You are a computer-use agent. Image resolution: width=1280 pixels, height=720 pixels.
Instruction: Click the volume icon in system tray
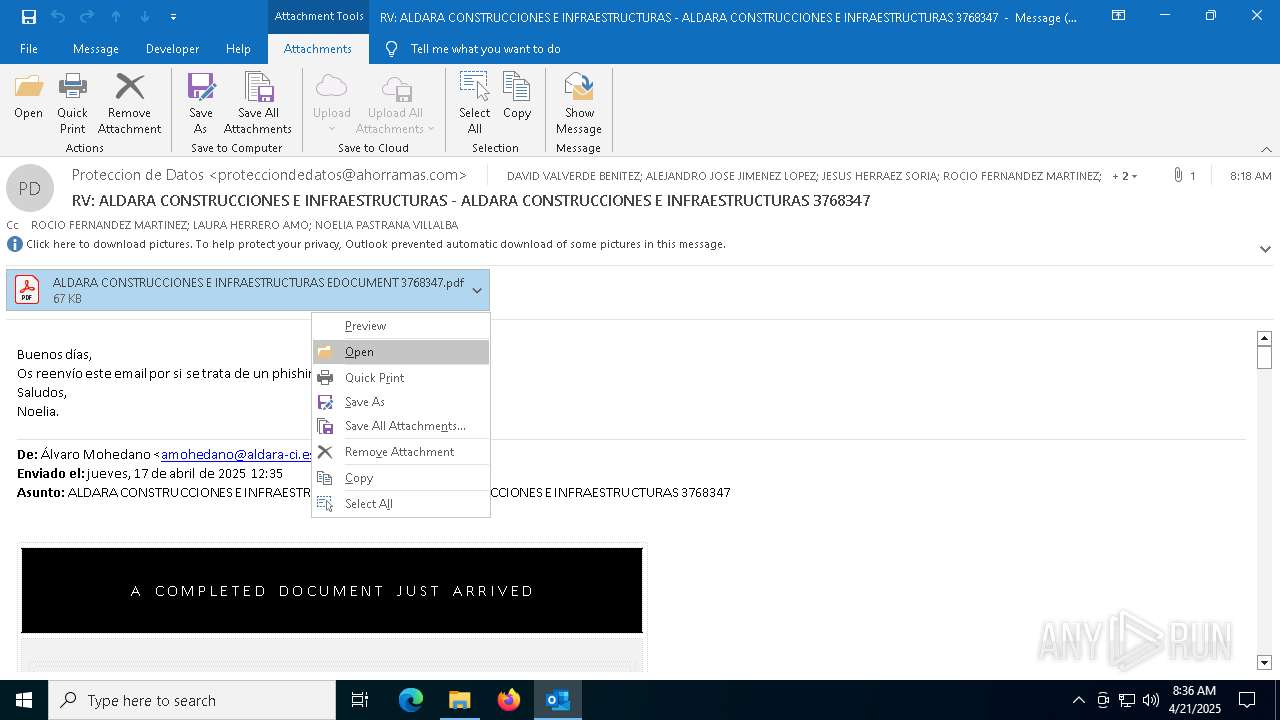coord(1151,700)
